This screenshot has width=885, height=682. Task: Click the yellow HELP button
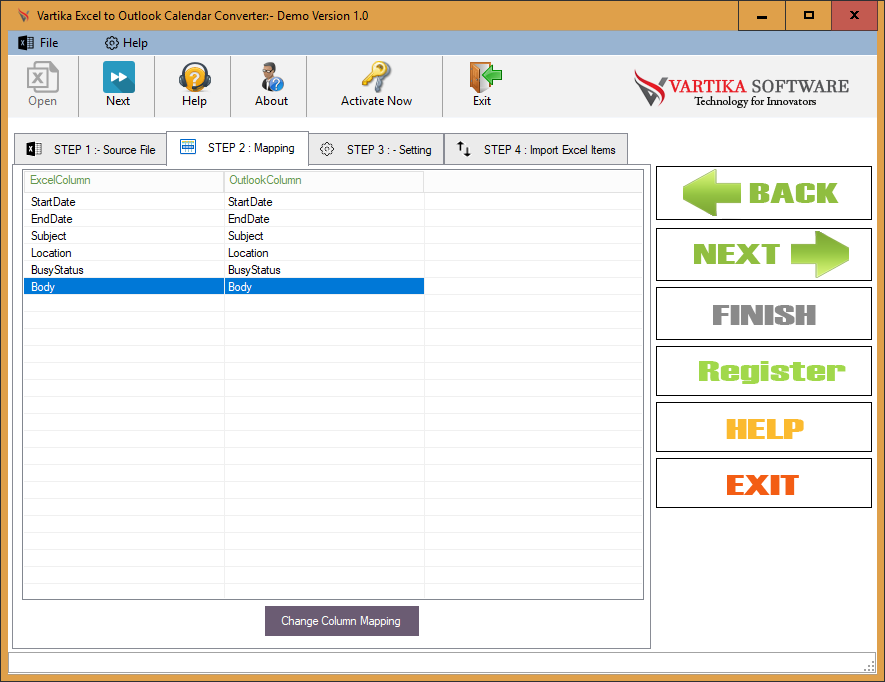click(x=764, y=427)
